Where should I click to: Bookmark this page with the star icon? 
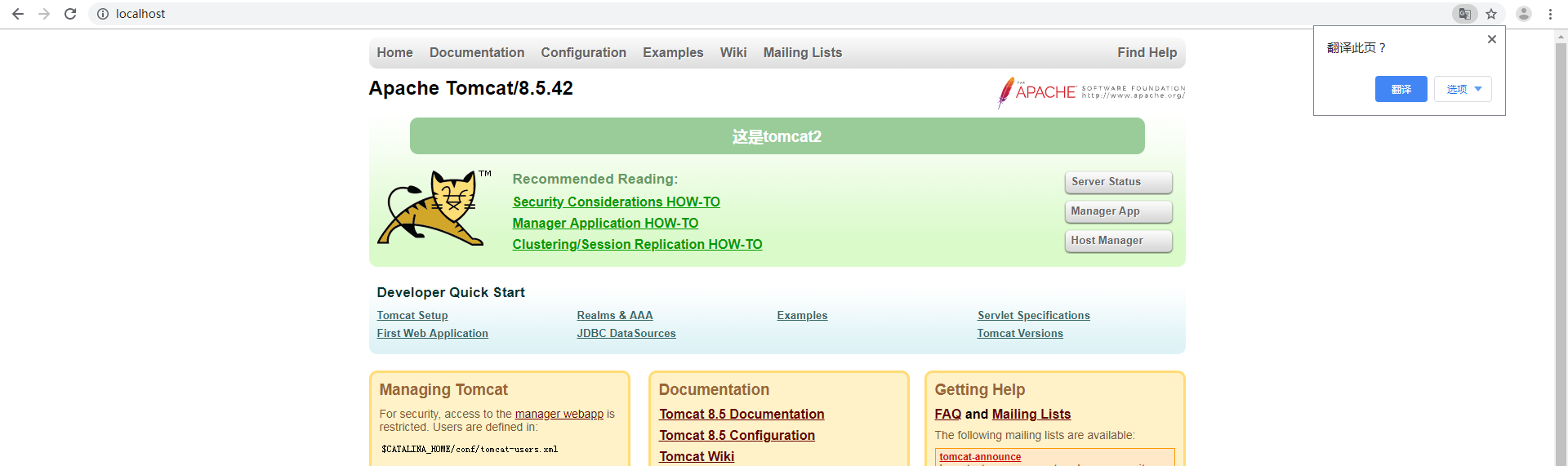[1491, 14]
